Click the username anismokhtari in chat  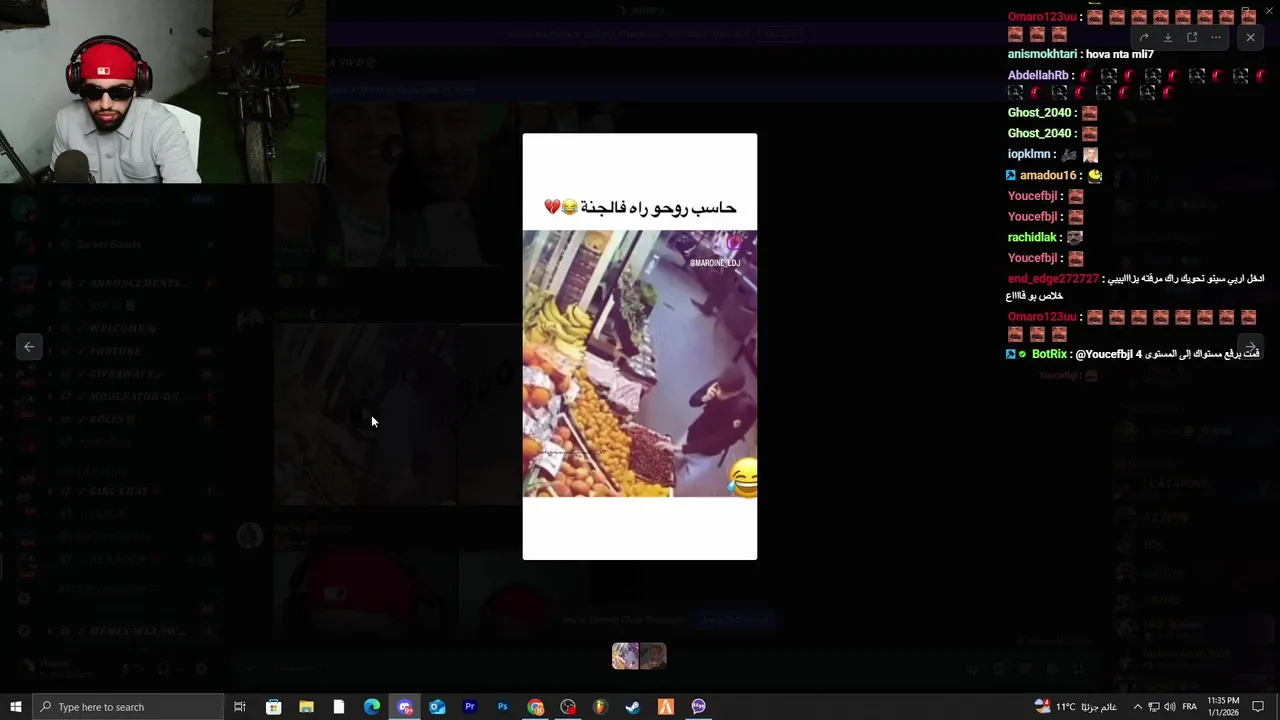click(x=1042, y=54)
